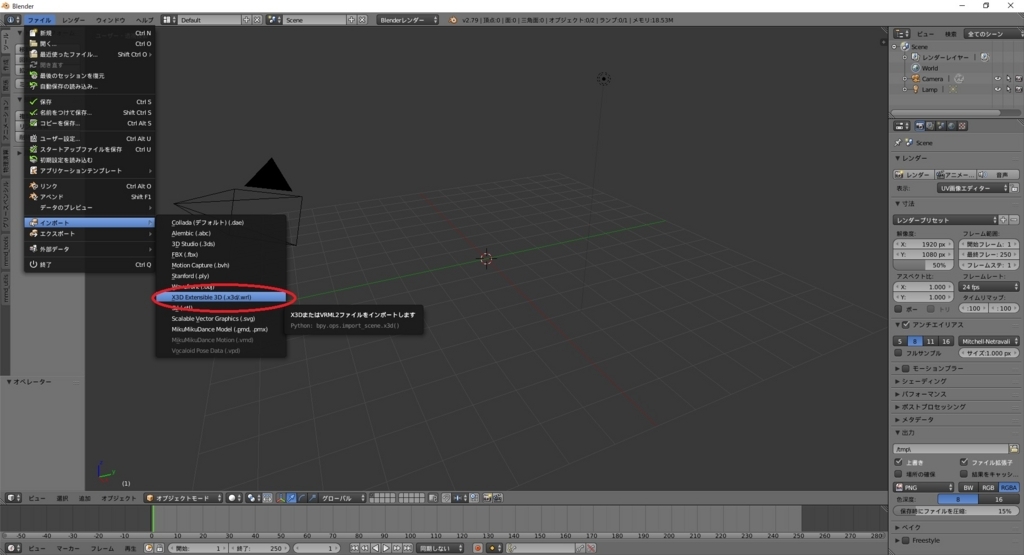Image resolution: width=1024 pixels, height=555 pixels.
Task: Select the RGB color mode button
Action: pos(988,488)
